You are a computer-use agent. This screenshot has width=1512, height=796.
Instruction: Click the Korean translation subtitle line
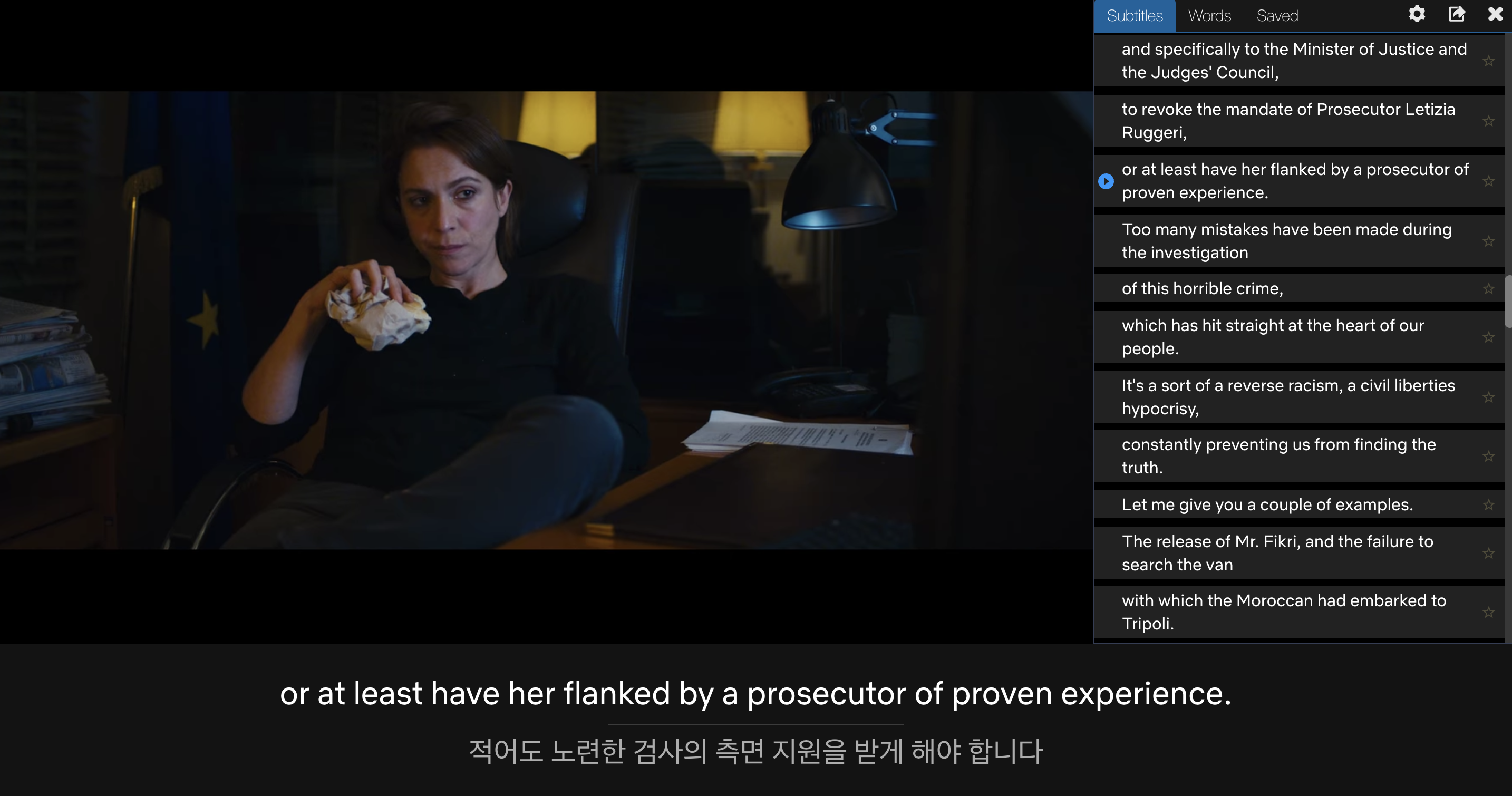pyautogui.click(x=755, y=751)
